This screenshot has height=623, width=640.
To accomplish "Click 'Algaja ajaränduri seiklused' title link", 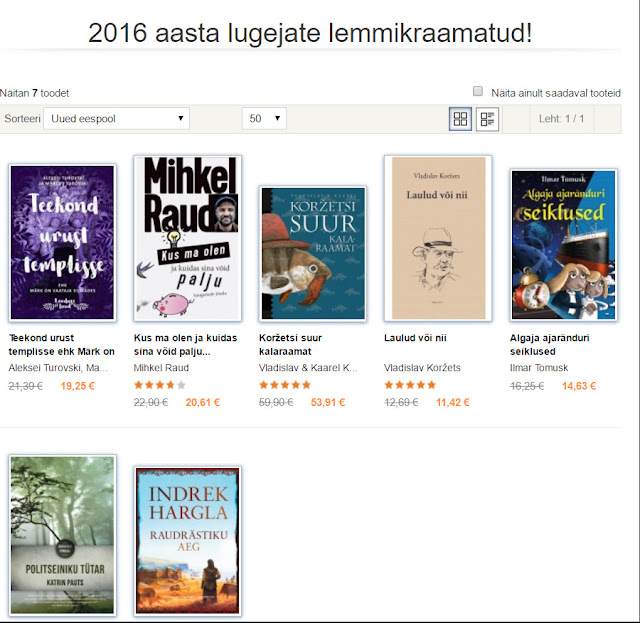I will coord(549,345).
